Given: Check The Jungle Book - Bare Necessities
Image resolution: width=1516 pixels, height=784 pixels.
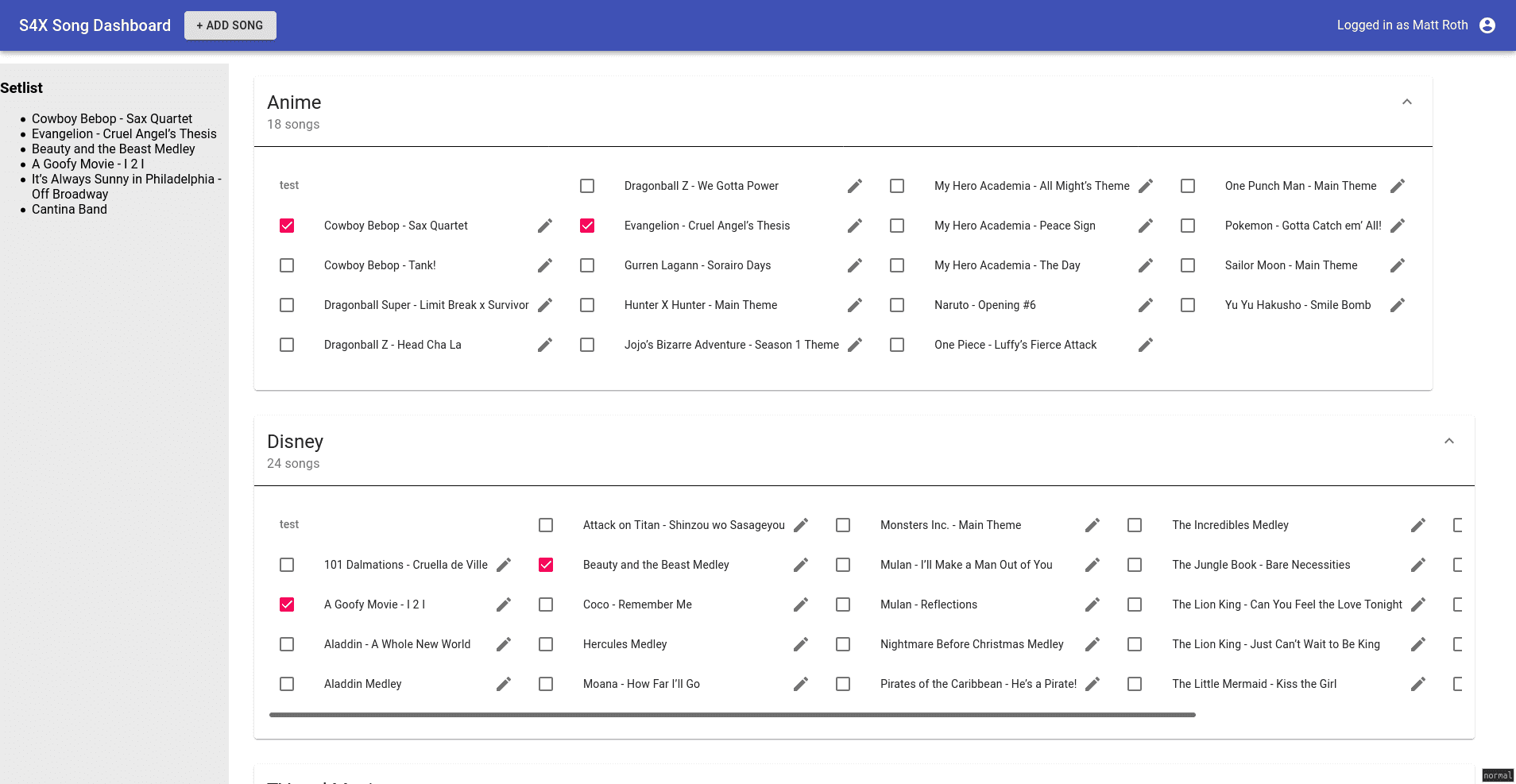Looking at the screenshot, I should (x=1135, y=565).
